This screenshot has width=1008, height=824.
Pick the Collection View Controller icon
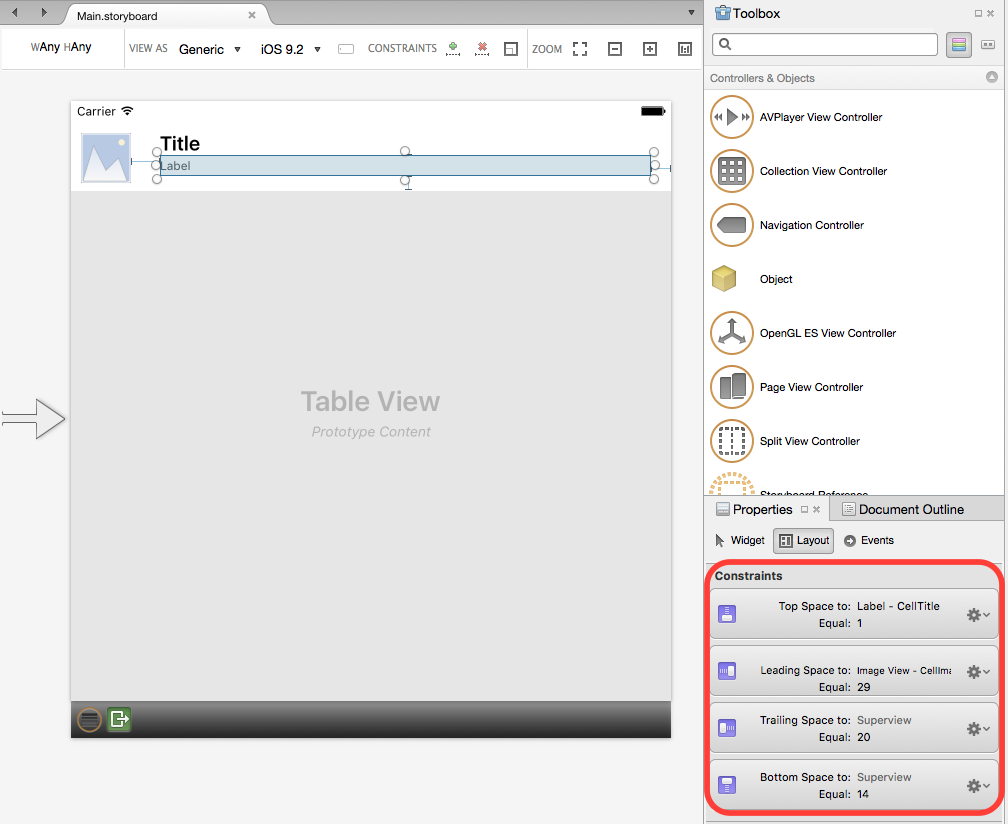click(731, 171)
